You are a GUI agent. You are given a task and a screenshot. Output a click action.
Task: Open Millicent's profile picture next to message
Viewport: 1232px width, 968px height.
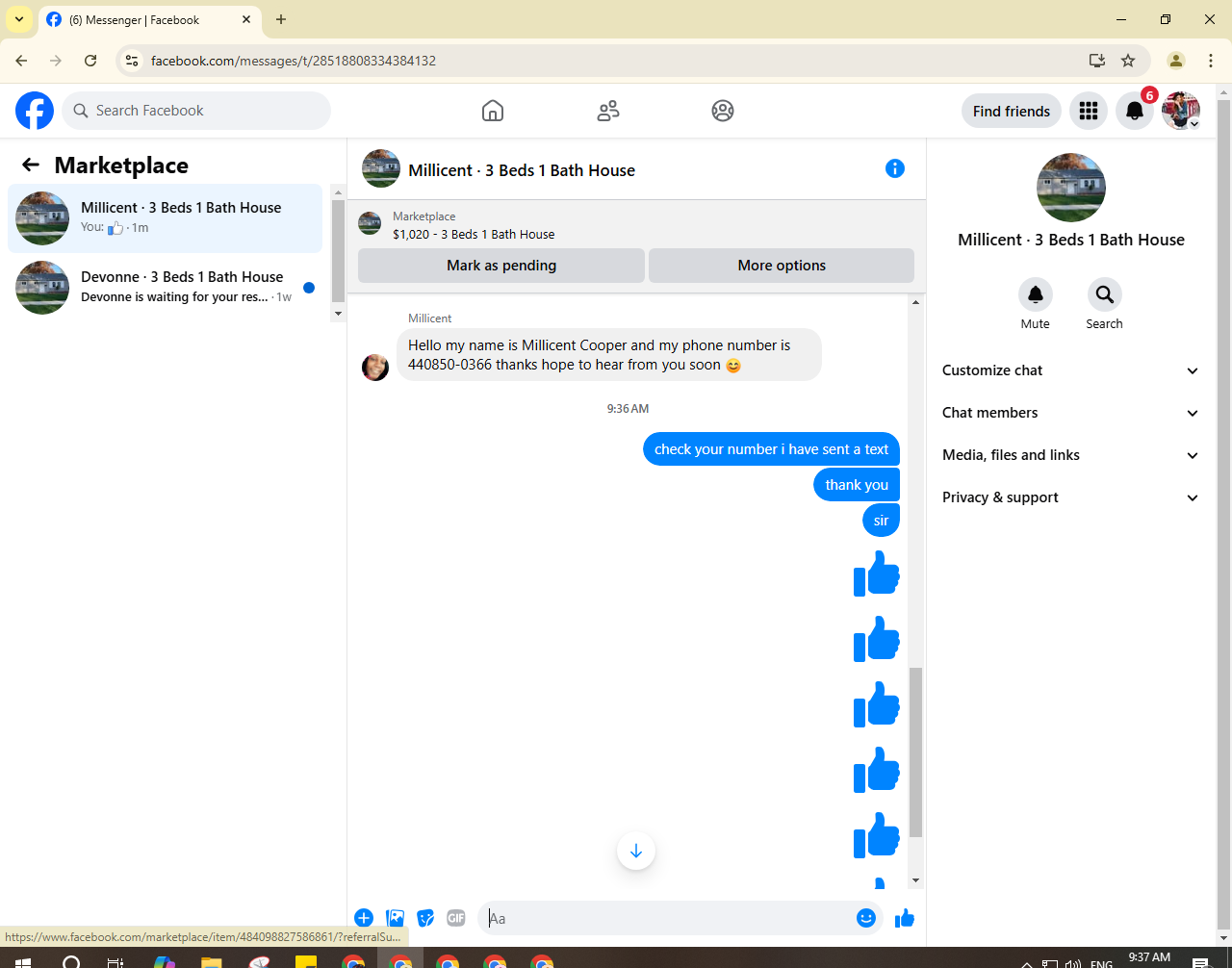tap(375, 367)
